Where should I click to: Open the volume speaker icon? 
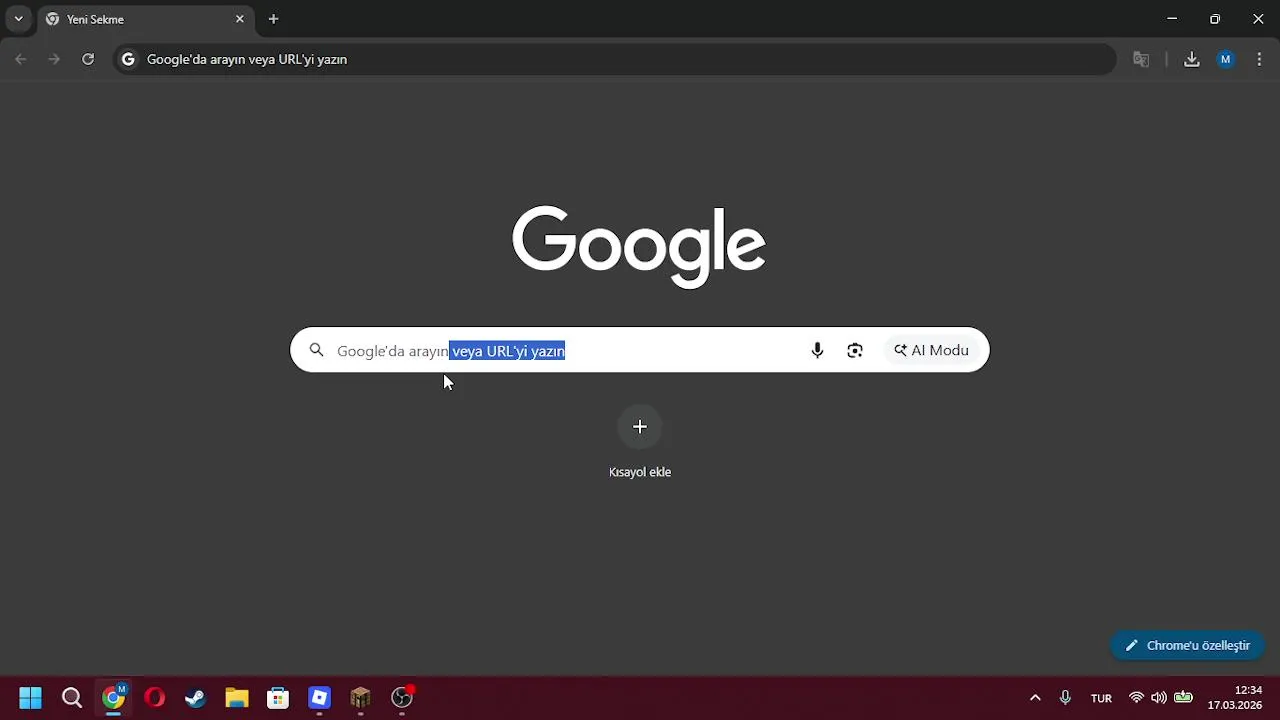[1159, 698]
